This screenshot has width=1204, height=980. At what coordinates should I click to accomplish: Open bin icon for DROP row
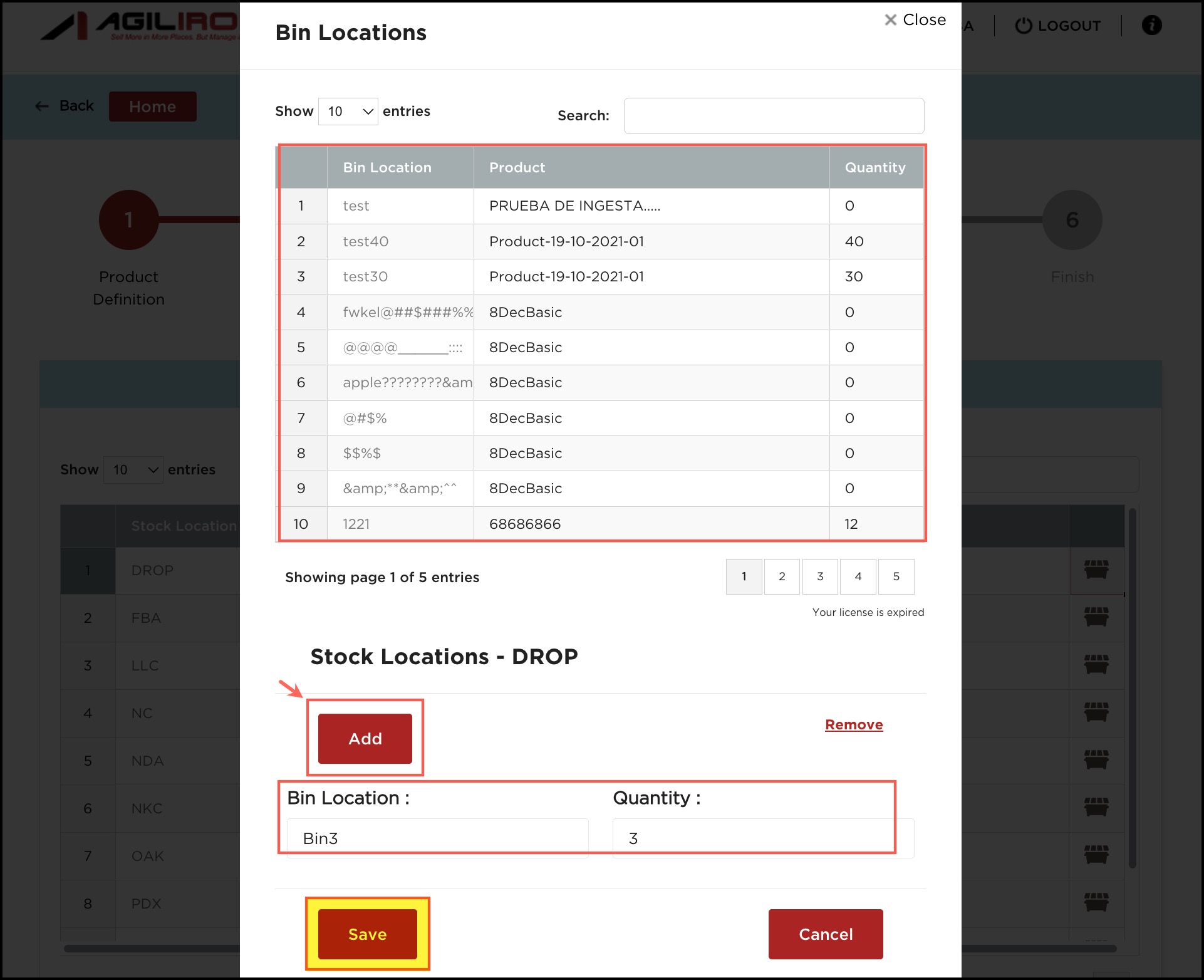click(1096, 570)
